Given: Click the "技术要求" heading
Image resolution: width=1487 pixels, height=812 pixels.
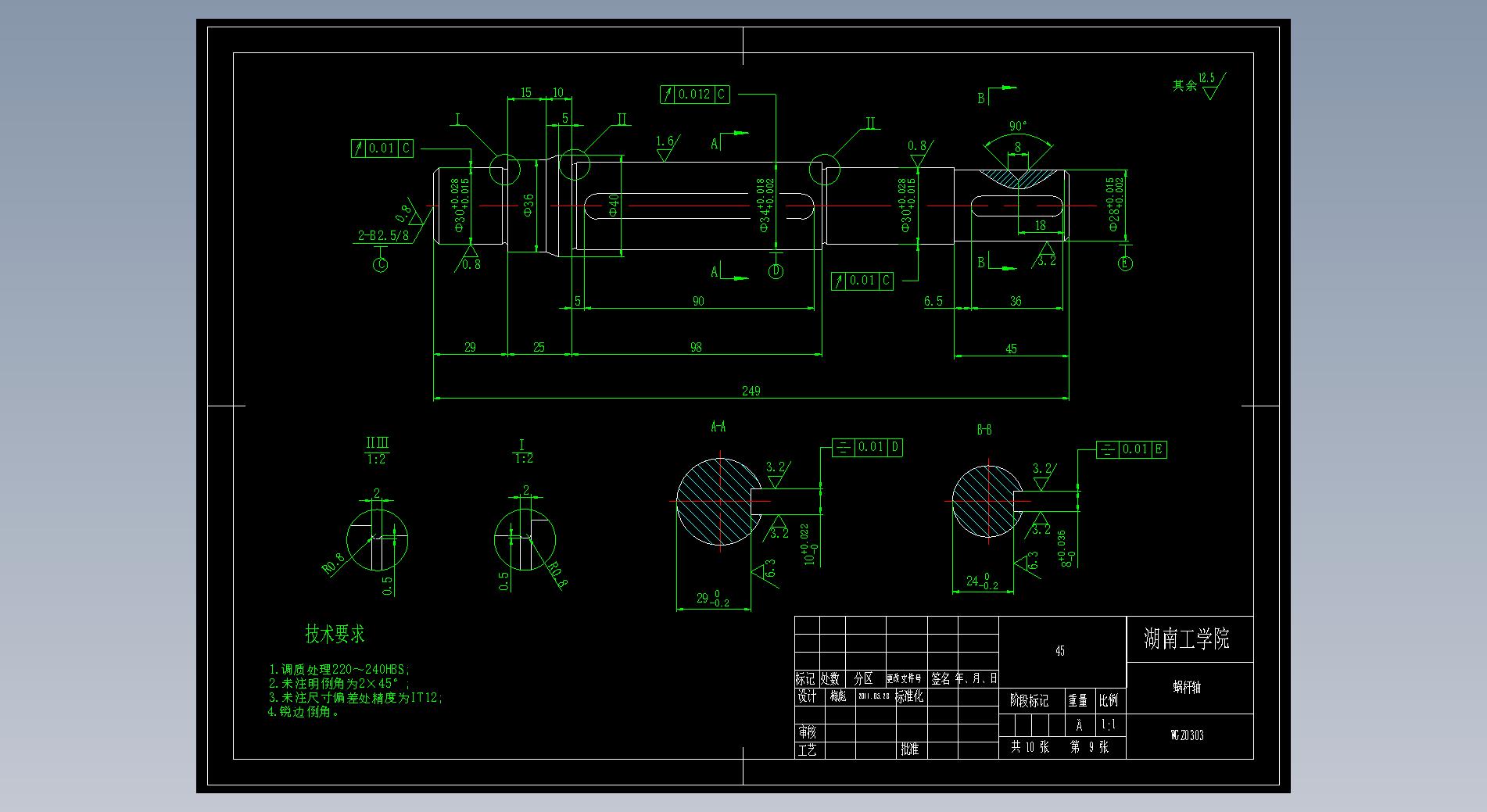Looking at the screenshot, I should pyautogui.click(x=335, y=634).
